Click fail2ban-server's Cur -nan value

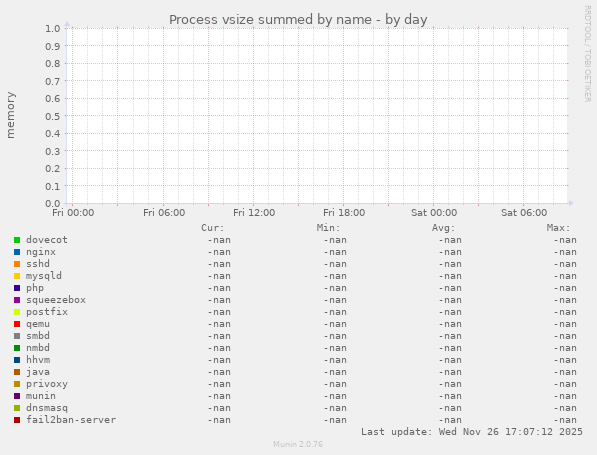coord(219,420)
